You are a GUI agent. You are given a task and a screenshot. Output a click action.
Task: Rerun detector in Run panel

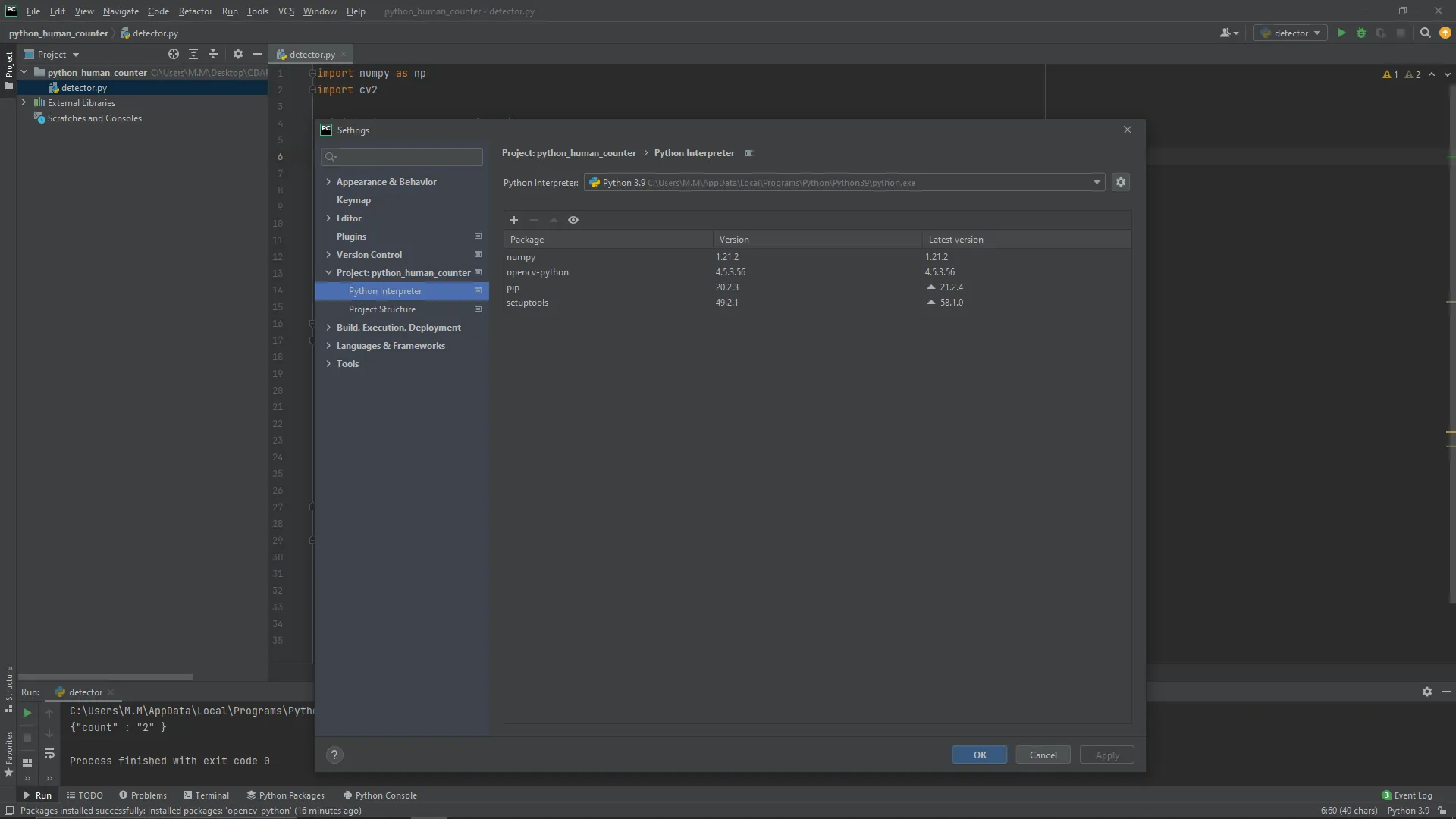pyautogui.click(x=27, y=713)
